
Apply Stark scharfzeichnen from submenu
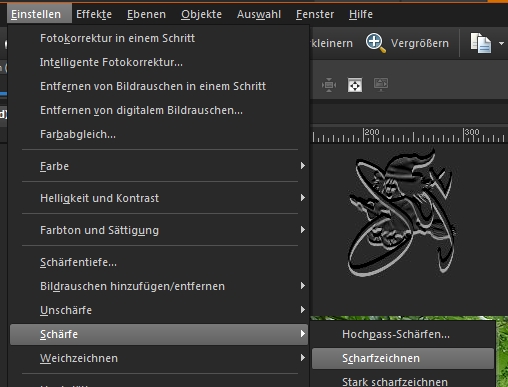click(x=403, y=381)
